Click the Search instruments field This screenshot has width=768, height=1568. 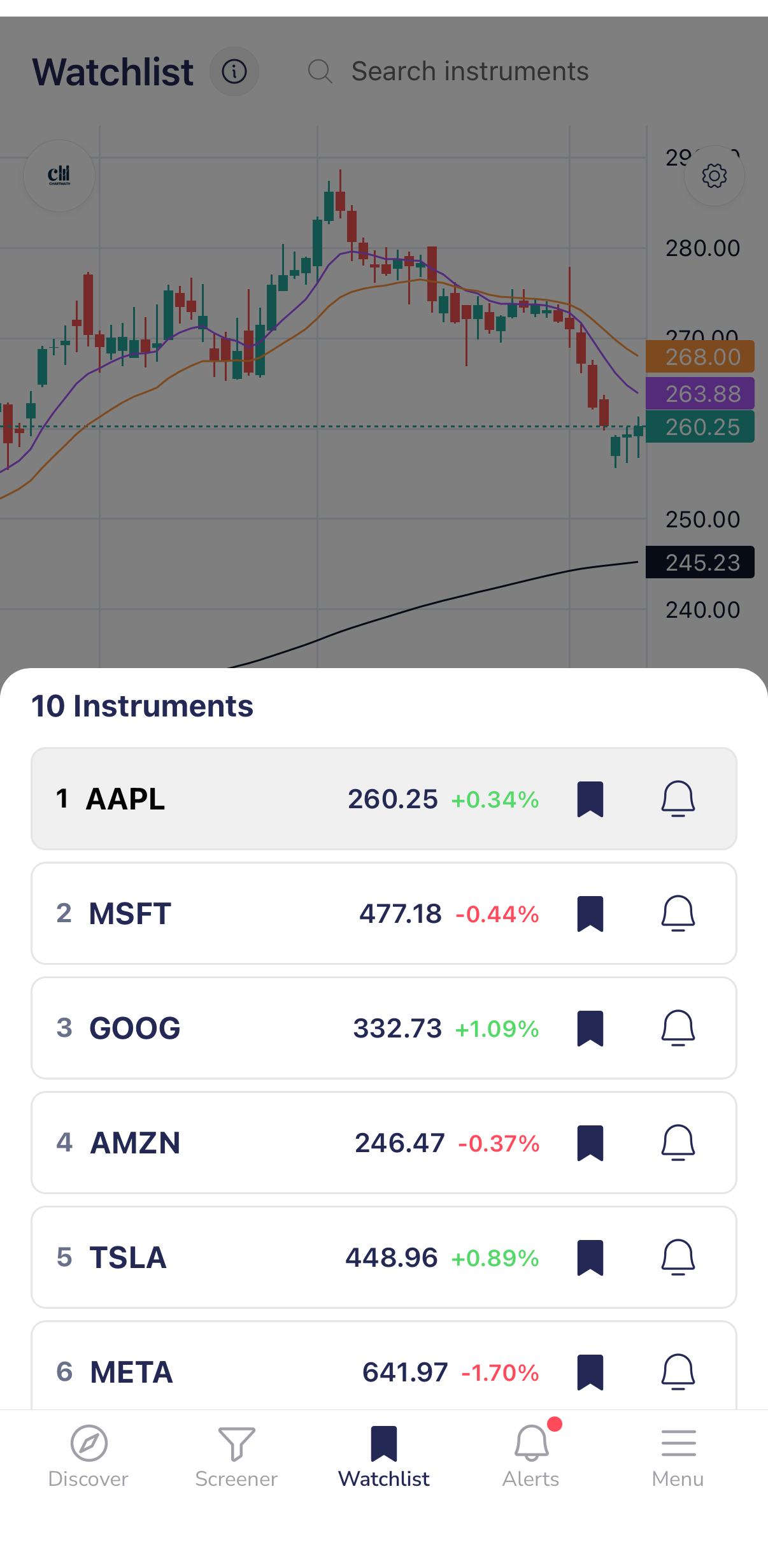469,71
